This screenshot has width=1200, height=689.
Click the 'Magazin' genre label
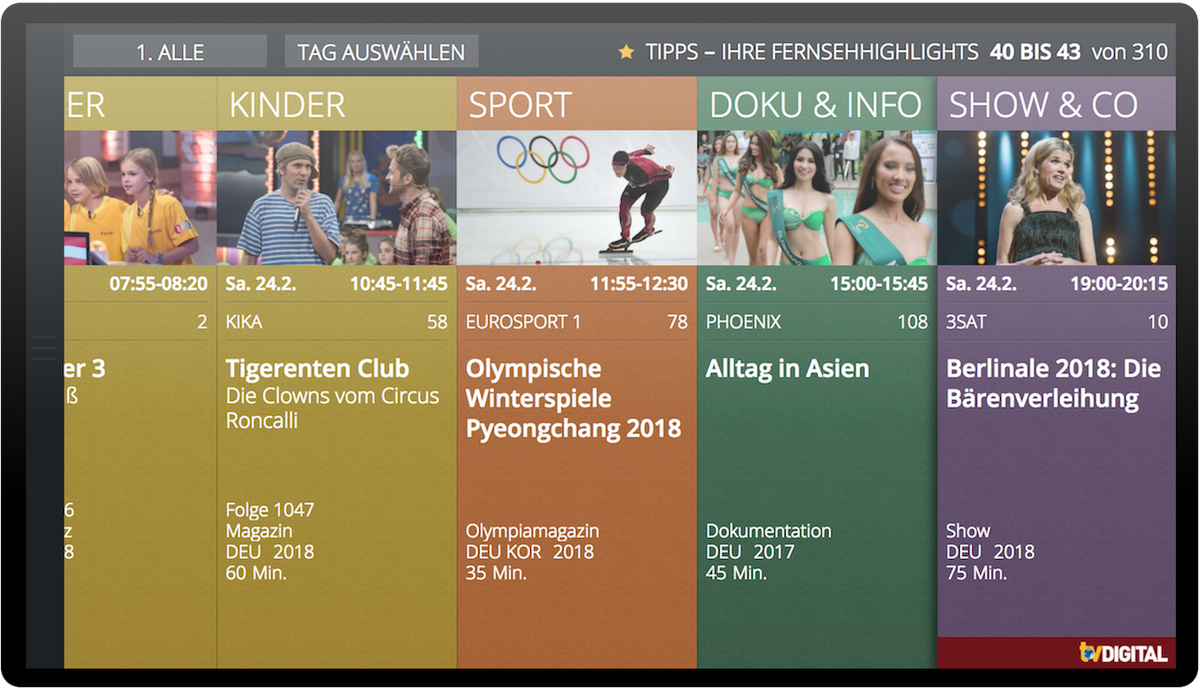259,532
